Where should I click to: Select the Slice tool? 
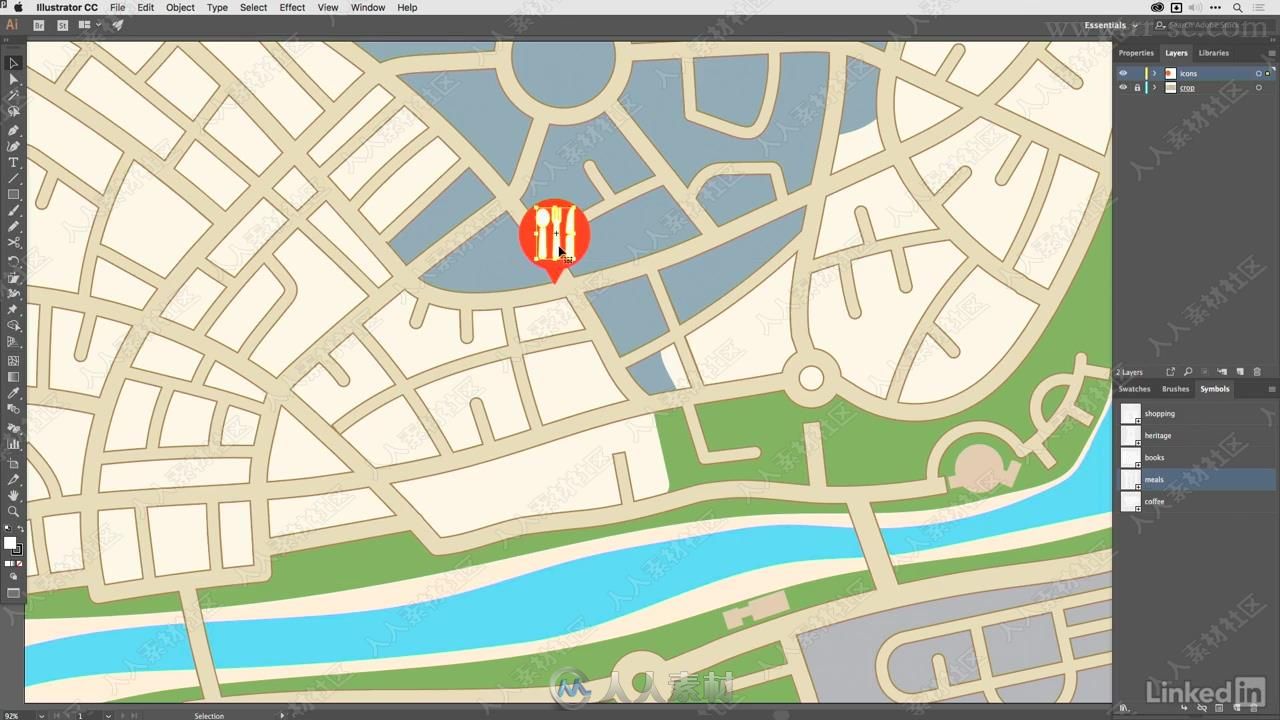(13, 480)
